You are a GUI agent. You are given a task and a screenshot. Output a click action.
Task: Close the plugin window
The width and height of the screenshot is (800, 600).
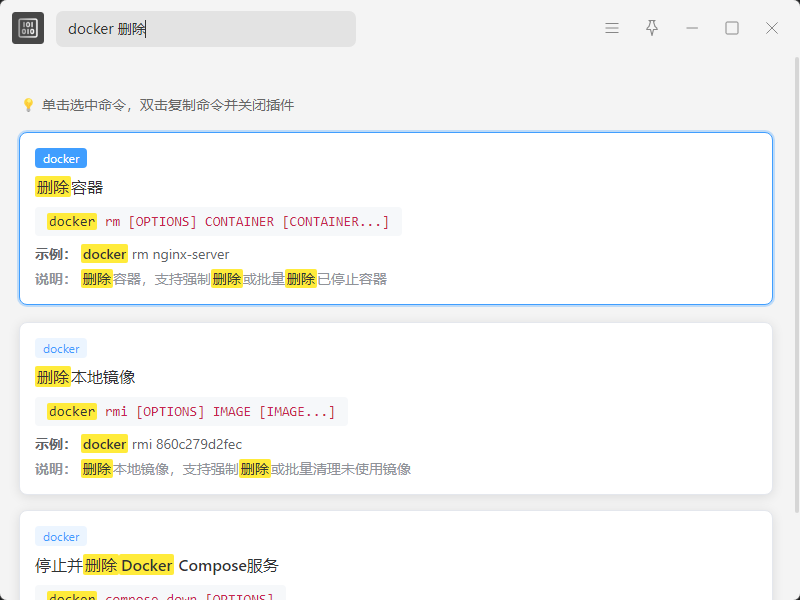[772, 28]
